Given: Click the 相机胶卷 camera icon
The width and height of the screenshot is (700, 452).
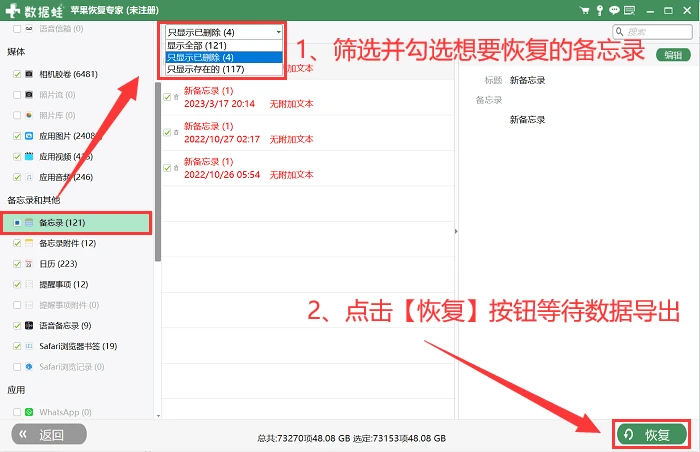Looking at the screenshot, I should pos(29,74).
